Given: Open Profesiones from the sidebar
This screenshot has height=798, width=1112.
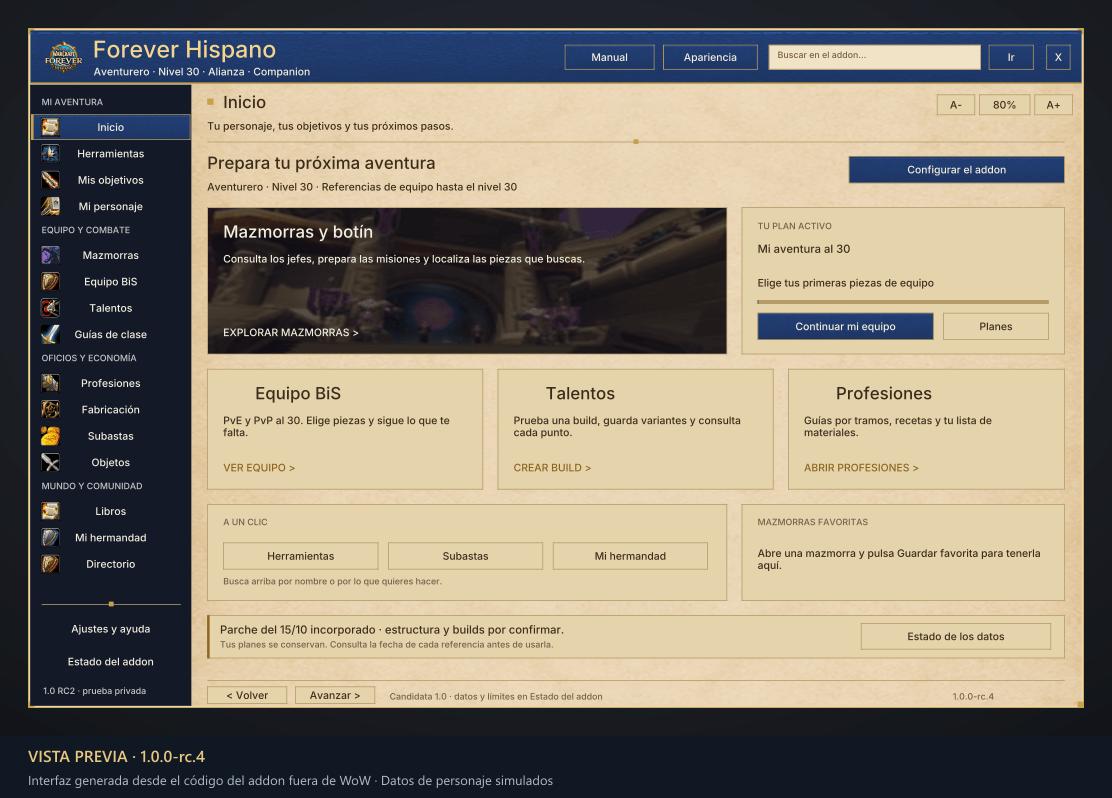Looking at the screenshot, I should 111,383.
